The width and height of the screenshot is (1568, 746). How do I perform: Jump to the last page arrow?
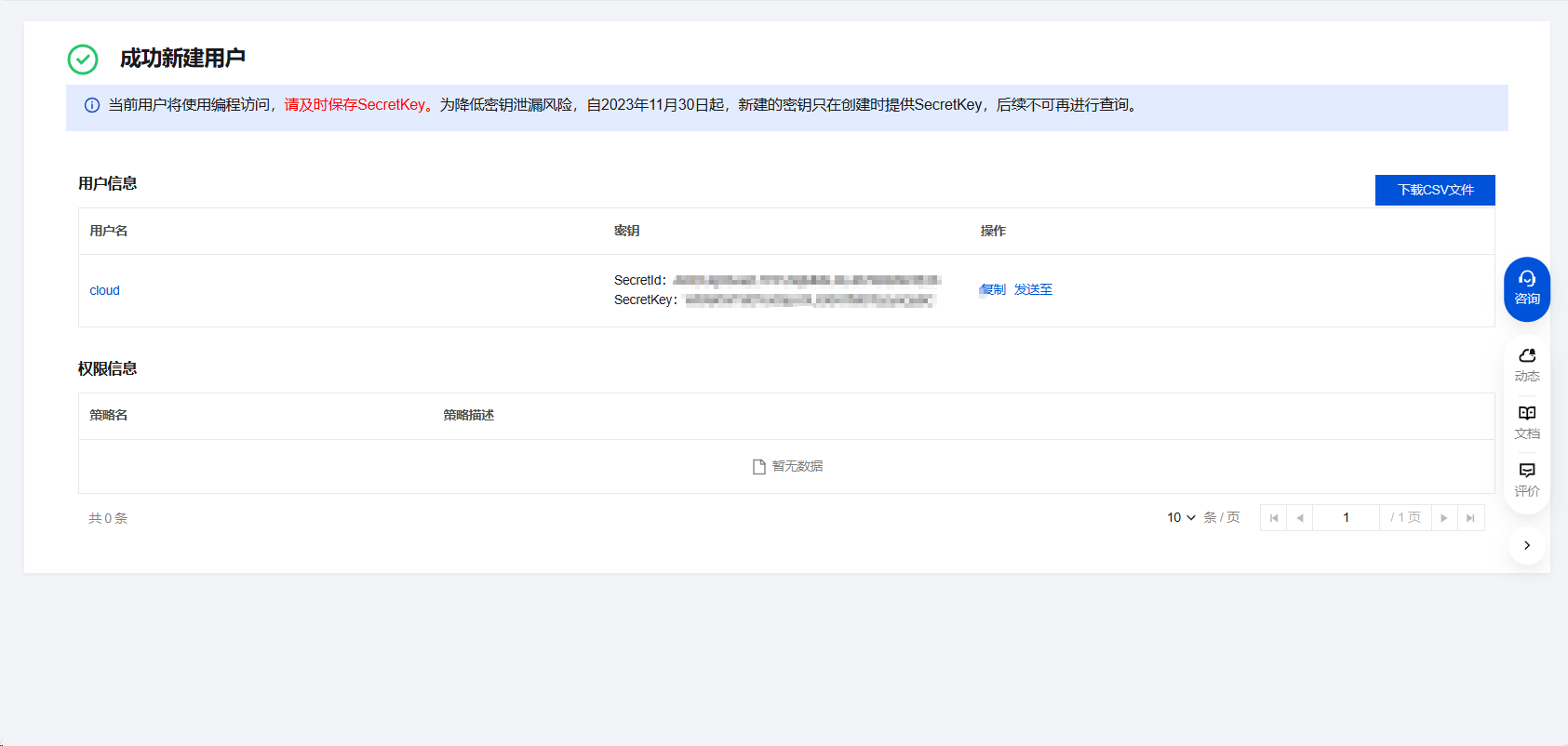pyautogui.click(x=1470, y=518)
